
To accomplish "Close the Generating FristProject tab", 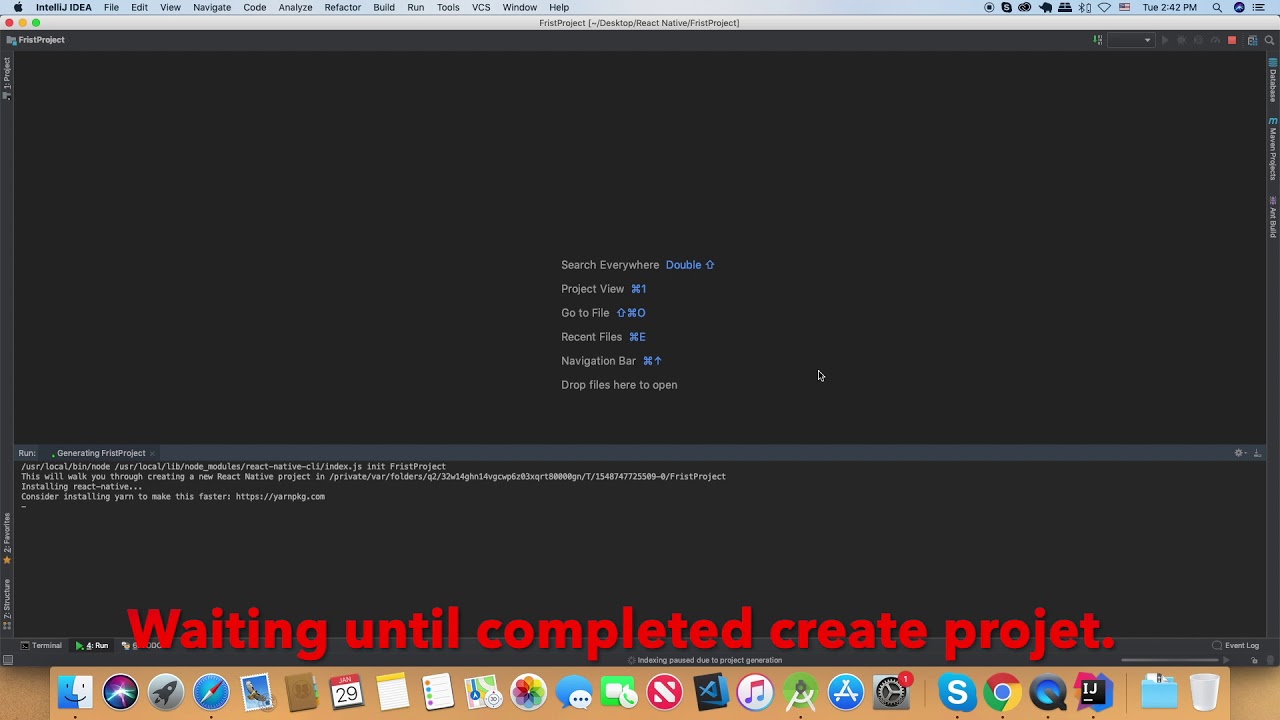I will pyautogui.click(x=152, y=453).
